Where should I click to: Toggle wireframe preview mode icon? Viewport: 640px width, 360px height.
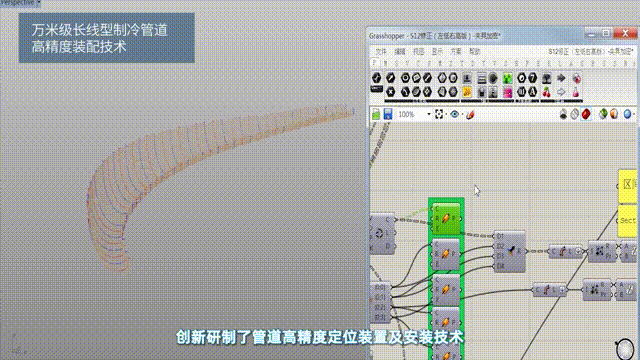575,114
